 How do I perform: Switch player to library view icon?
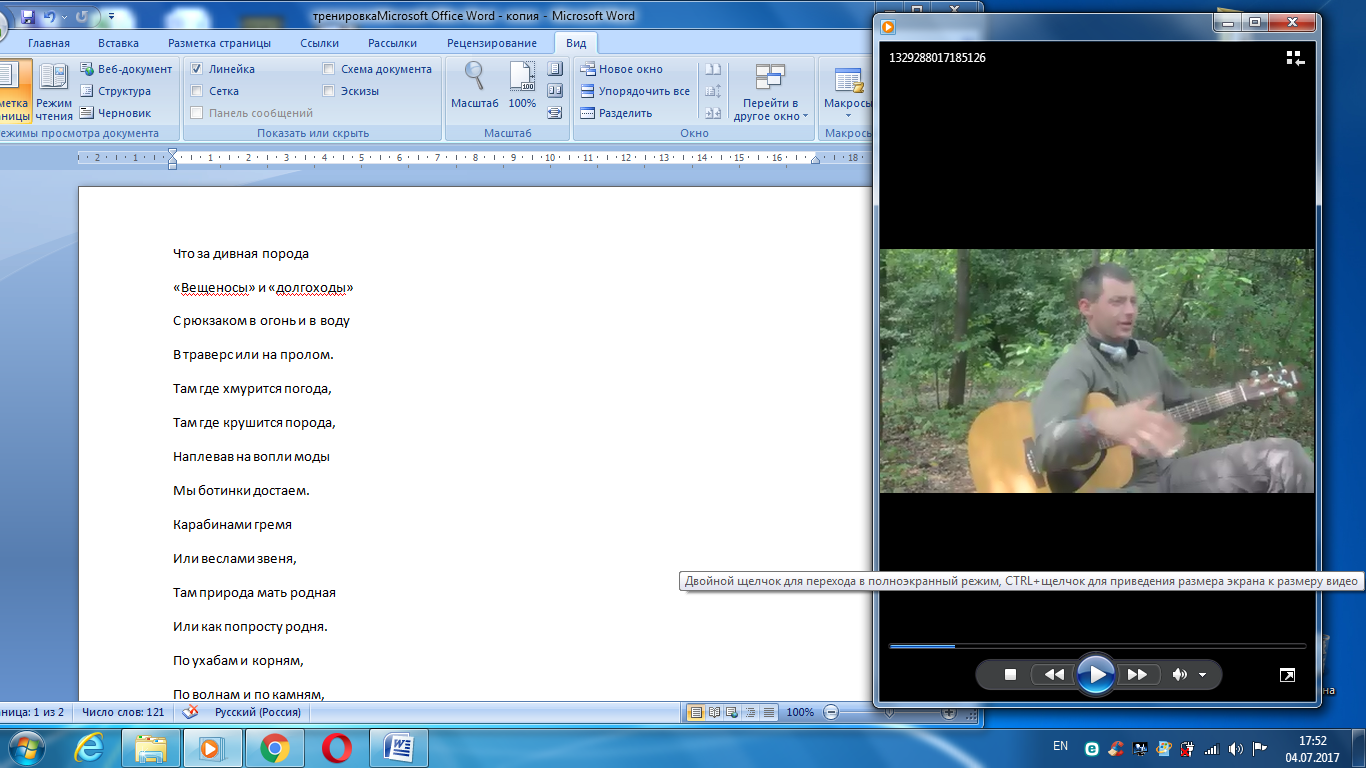click(x=1295, y=58)
